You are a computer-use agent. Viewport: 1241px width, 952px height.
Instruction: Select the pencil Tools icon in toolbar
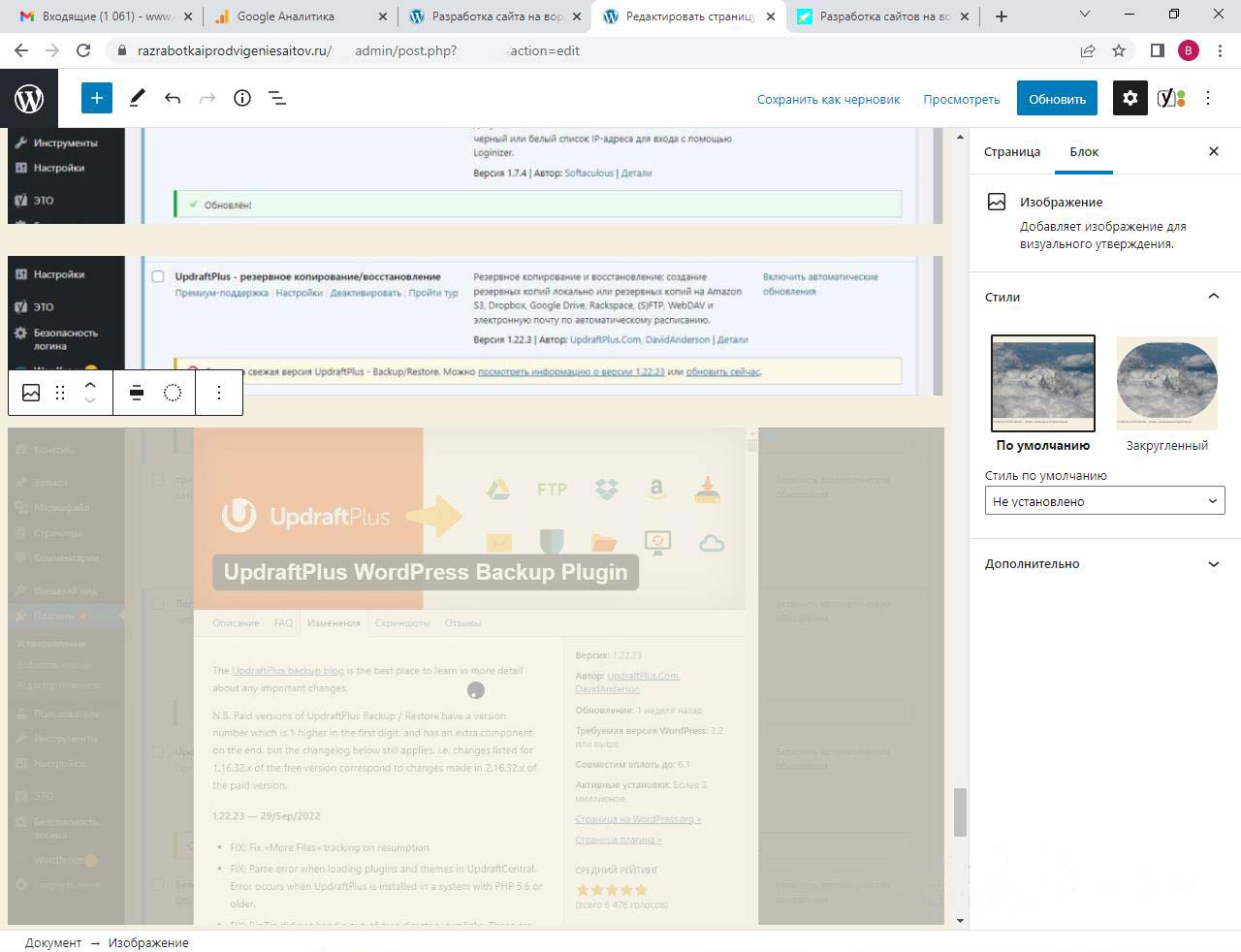pyautogui.click(x=137, y=98)
